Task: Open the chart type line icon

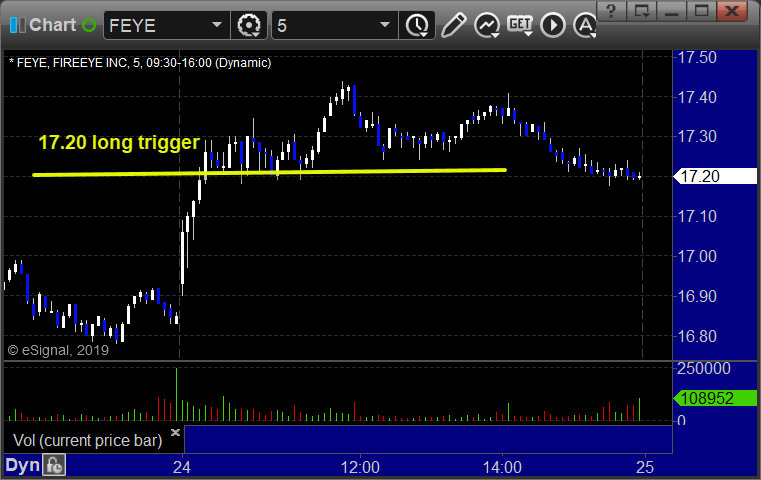Action: (487, 25)
